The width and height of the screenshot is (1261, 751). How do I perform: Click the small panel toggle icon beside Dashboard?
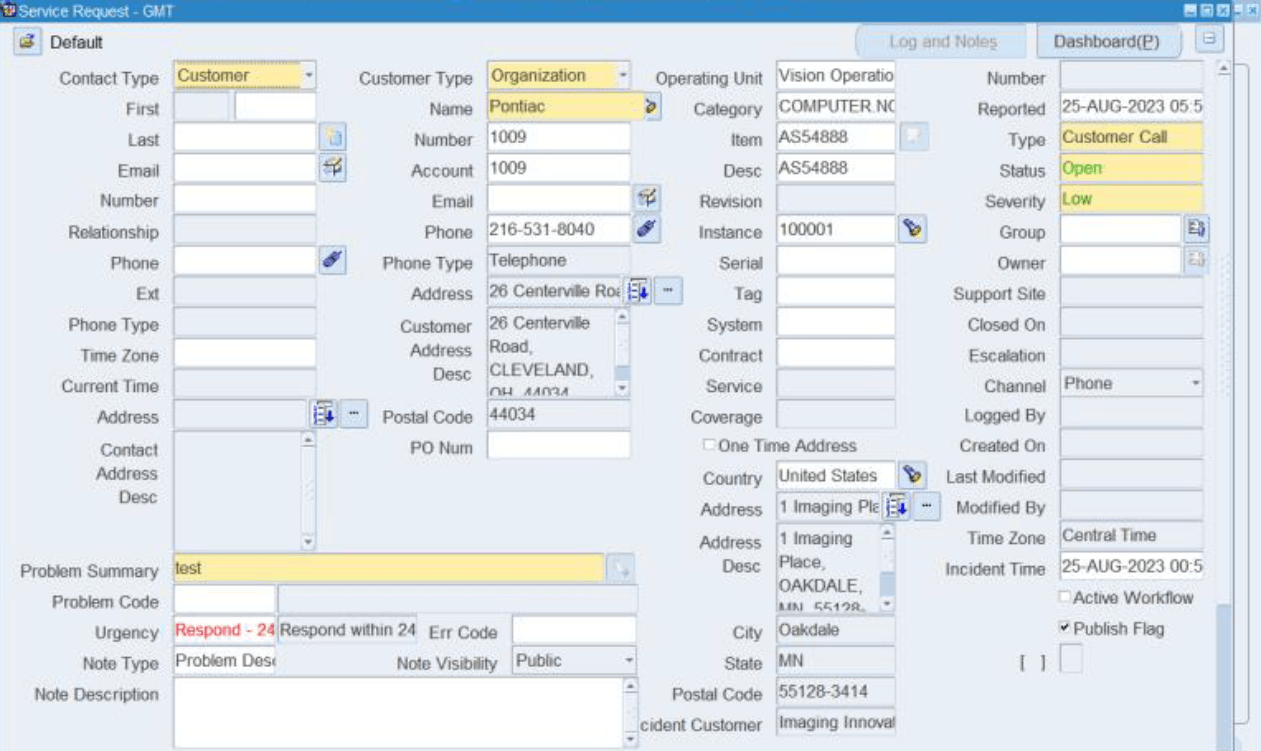[1210, 40]
